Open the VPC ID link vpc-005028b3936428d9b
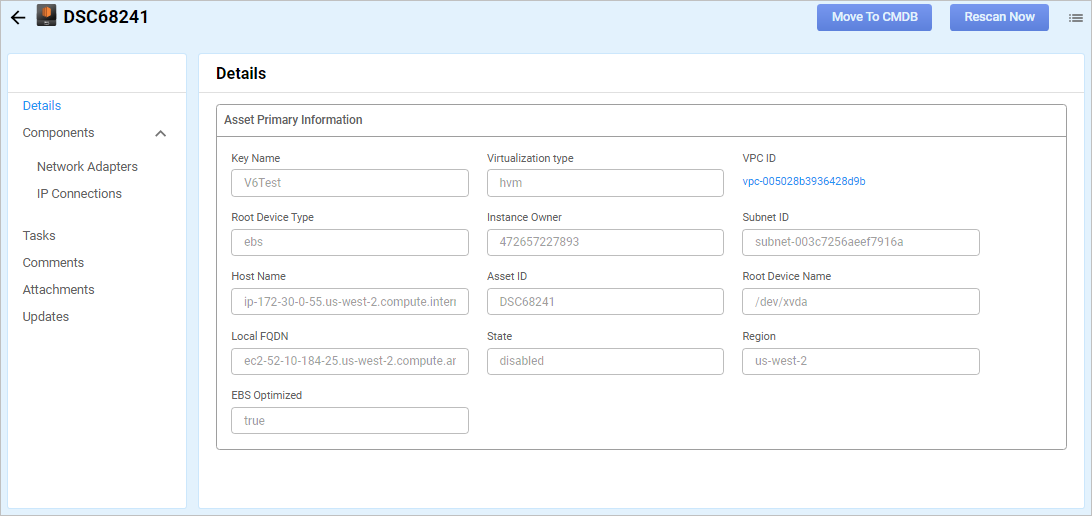The width and height of the screenshot is (1092, 516). point(803,182)
